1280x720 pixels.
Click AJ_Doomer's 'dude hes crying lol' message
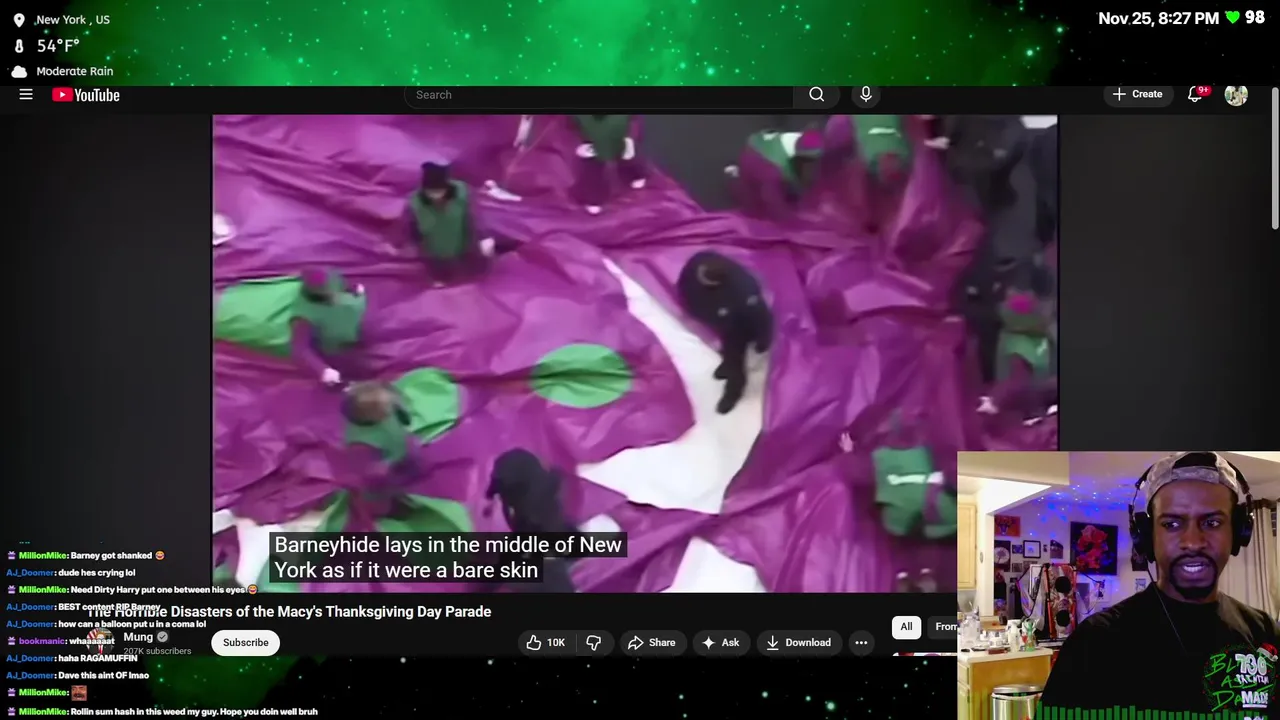(71, 572)
